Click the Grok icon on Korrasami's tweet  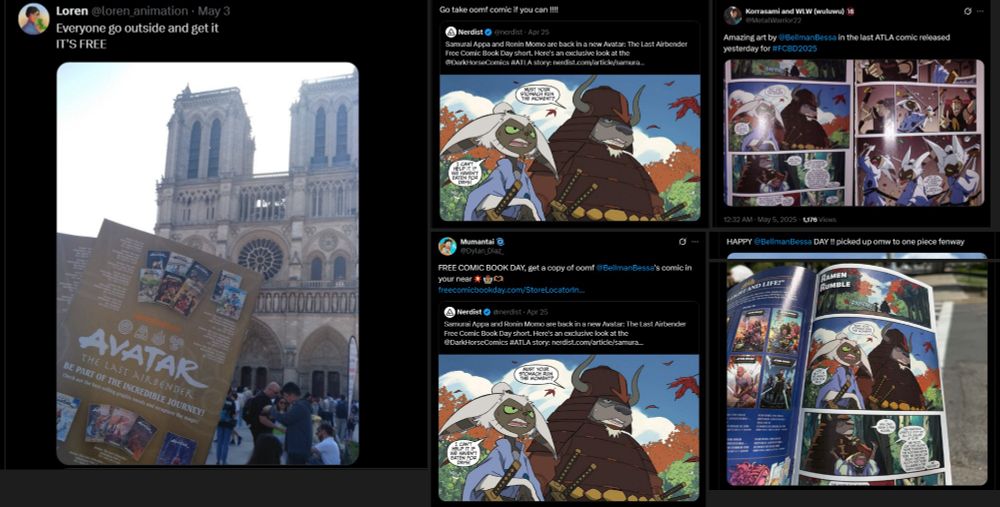tap(967, 11)
